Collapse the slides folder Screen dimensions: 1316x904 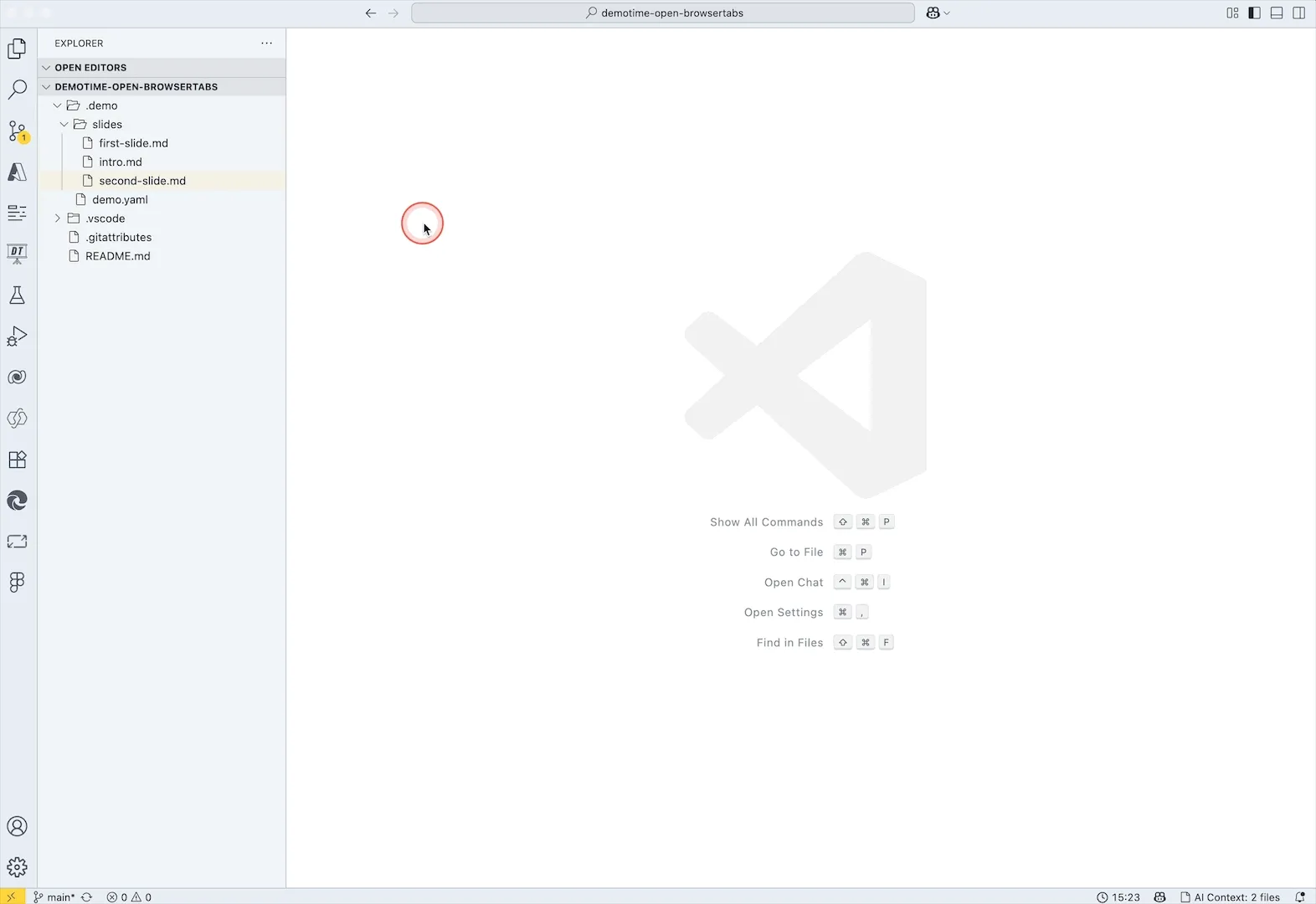tap(106, 125)
